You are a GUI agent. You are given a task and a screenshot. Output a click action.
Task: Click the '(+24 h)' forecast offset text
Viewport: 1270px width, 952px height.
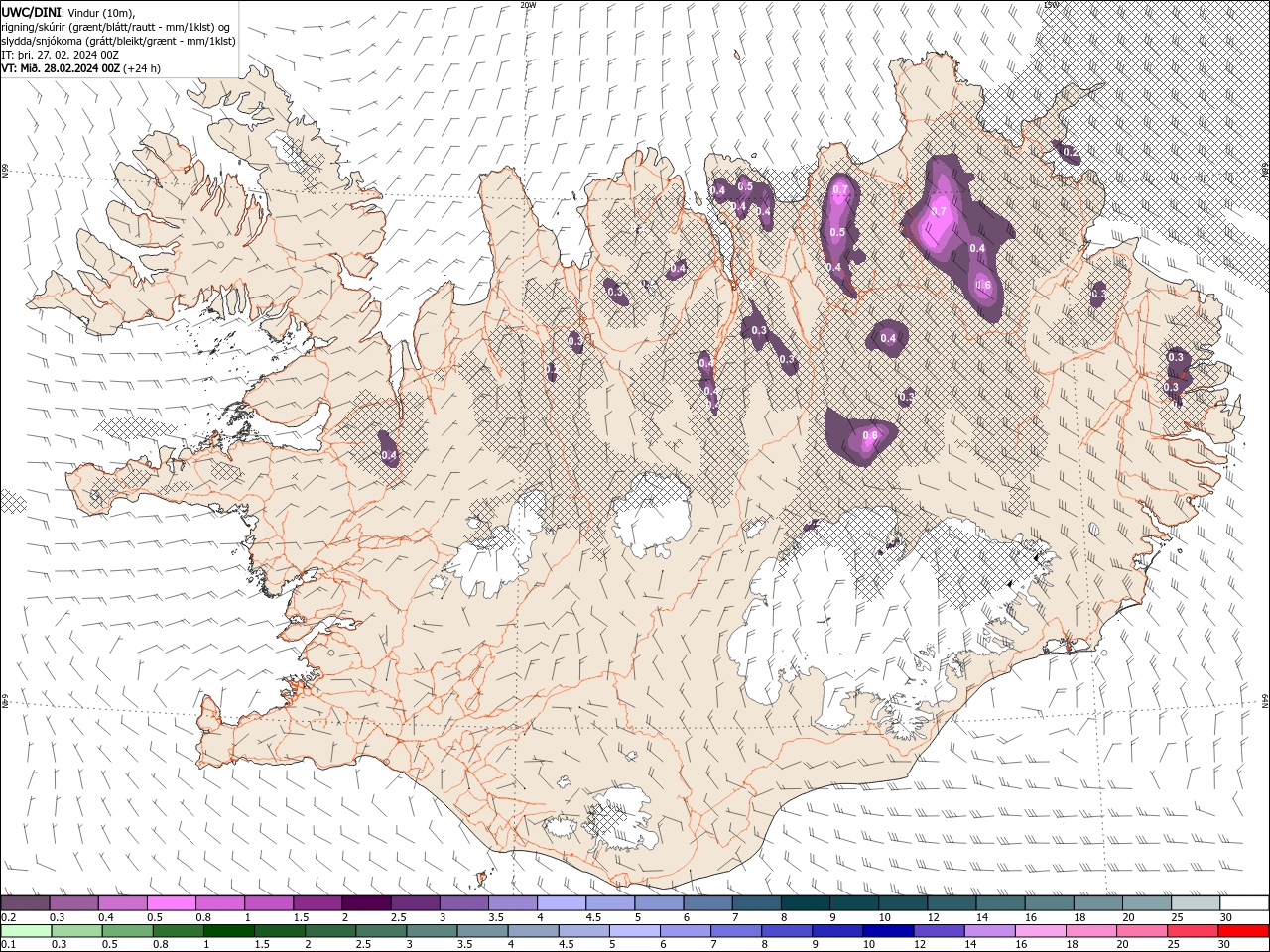coord(142,68)
